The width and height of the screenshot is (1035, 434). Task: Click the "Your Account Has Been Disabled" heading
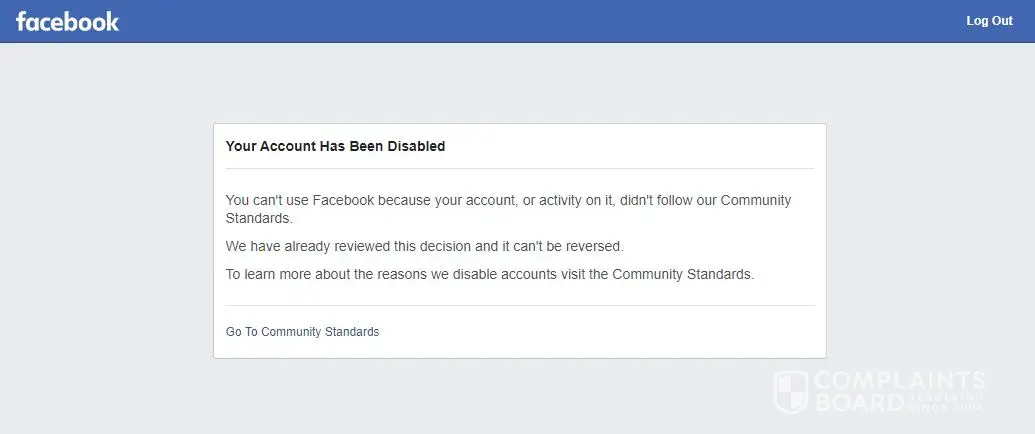coord(335,146)
